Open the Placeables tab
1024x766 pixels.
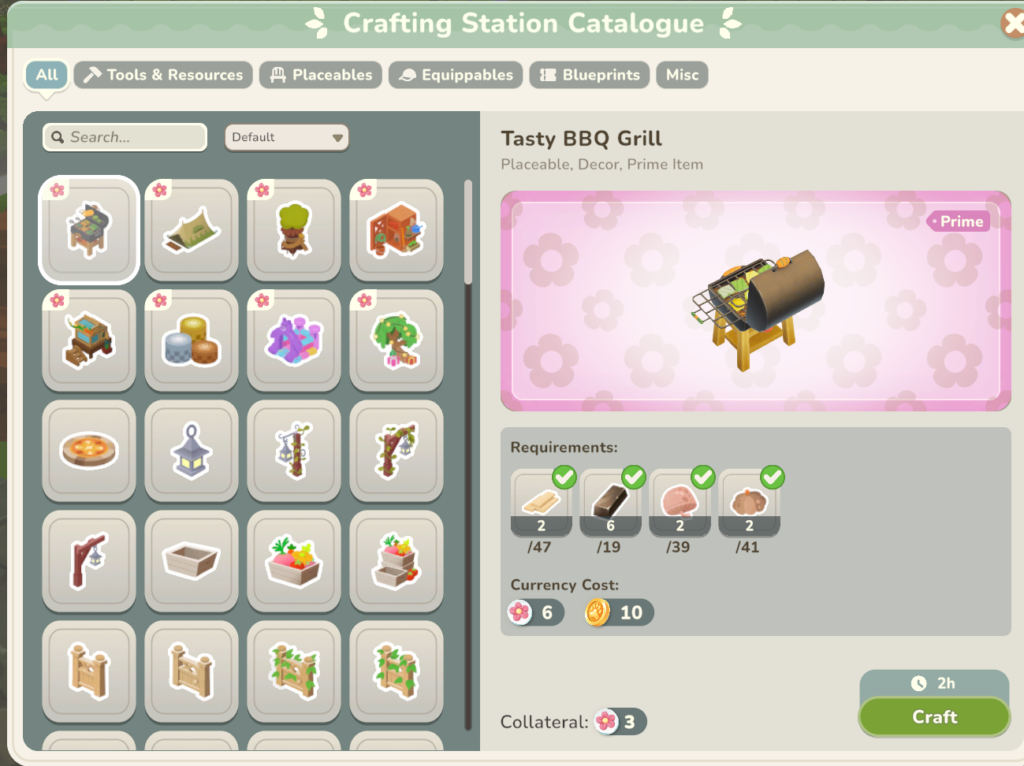tap(321, 75)
